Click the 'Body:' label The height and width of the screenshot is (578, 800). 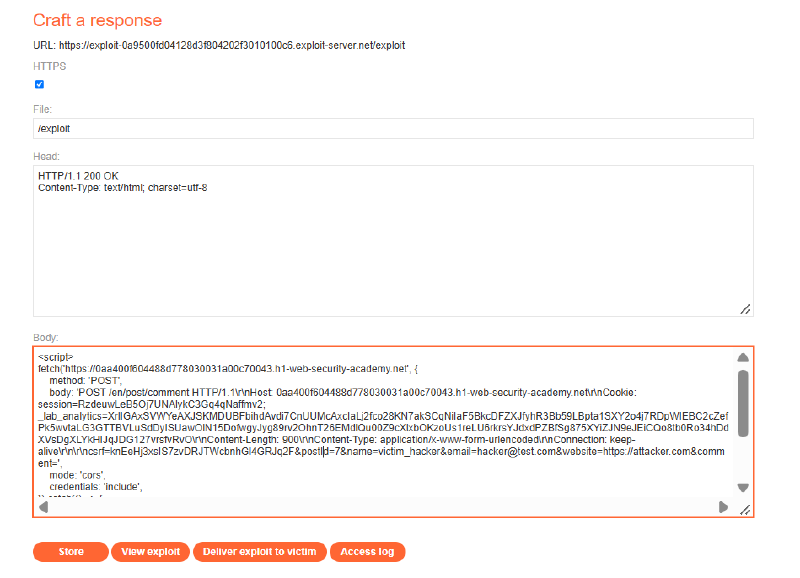[x=46, y=338]
